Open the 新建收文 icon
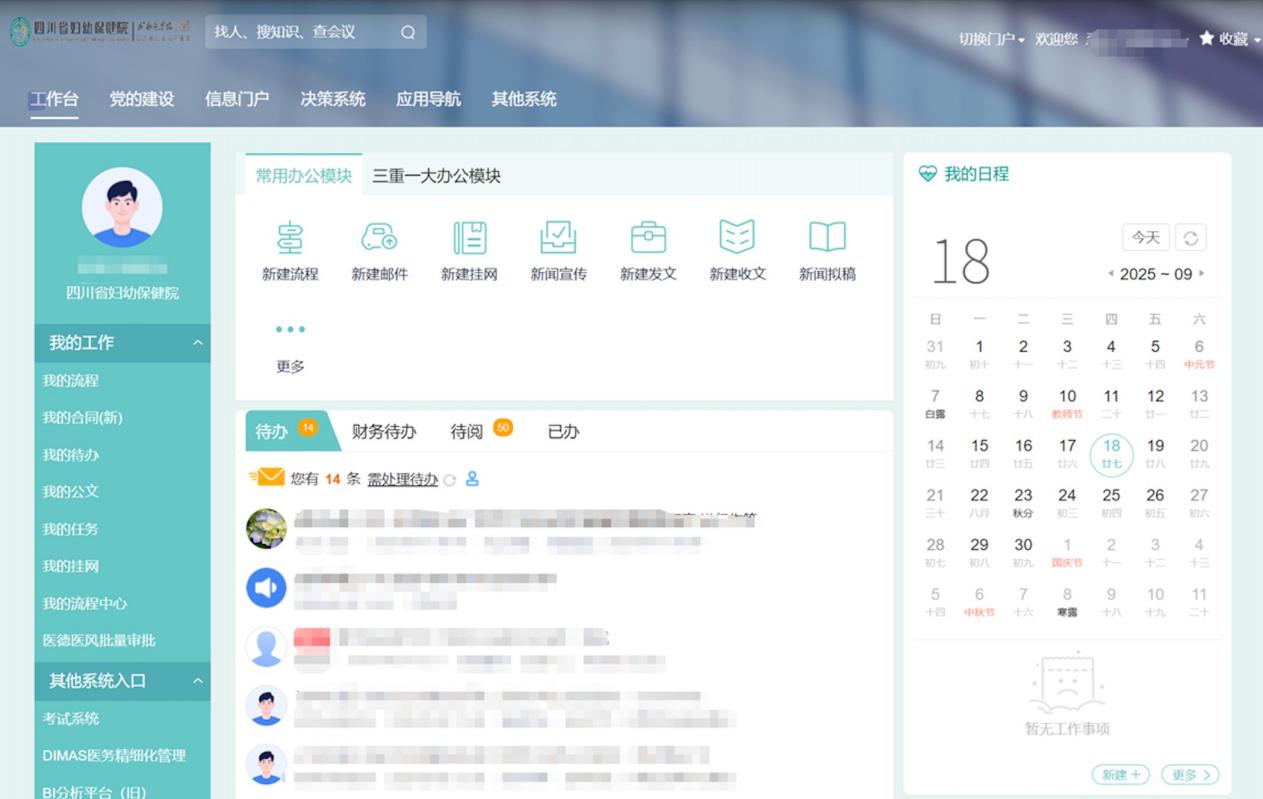 pyautogui.click(x=737, y=238)
